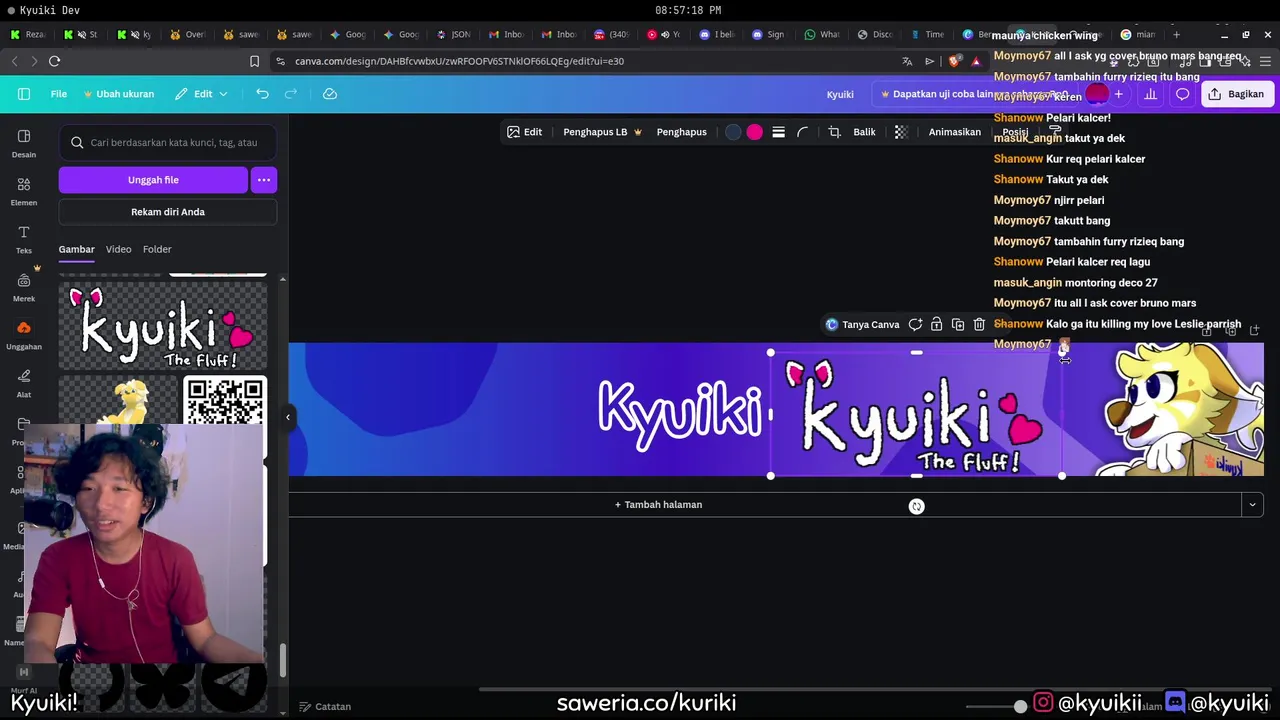The width and height of the screenshot is (1280, 720).
Task: Expand the Edit mode dropdown
Action: (201, 94)
